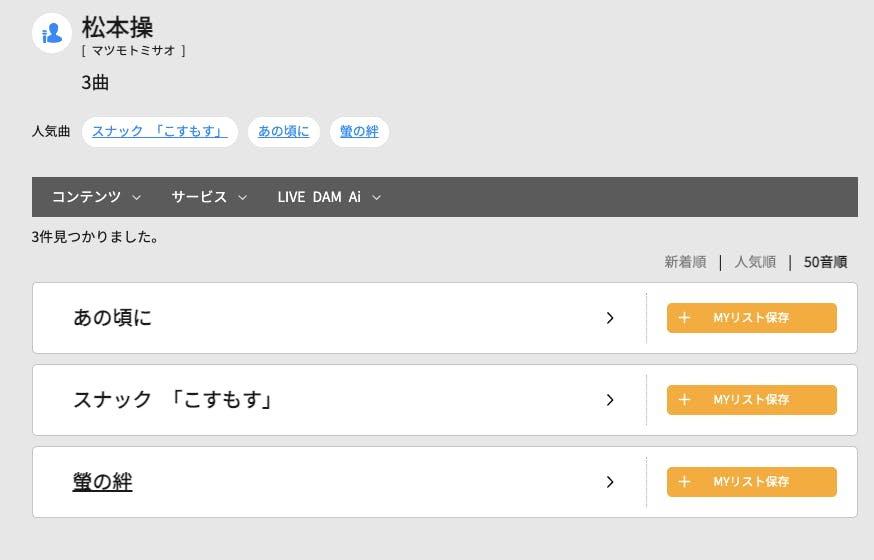Screen dimensions: 874x560
Task: Open popular song tag あの頃に
Action: tap(284, 132)
